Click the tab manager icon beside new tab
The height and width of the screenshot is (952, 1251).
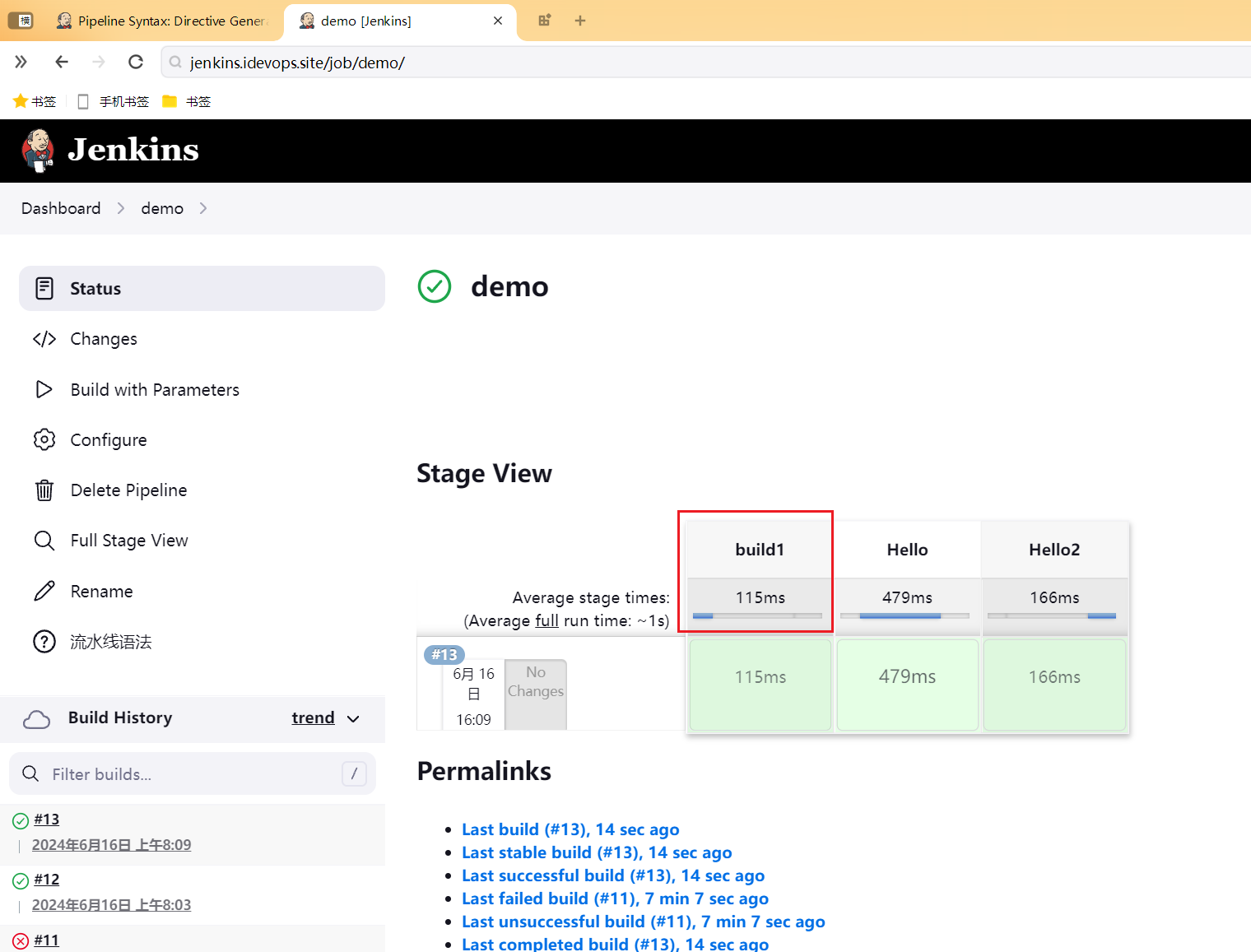point(544,21)
